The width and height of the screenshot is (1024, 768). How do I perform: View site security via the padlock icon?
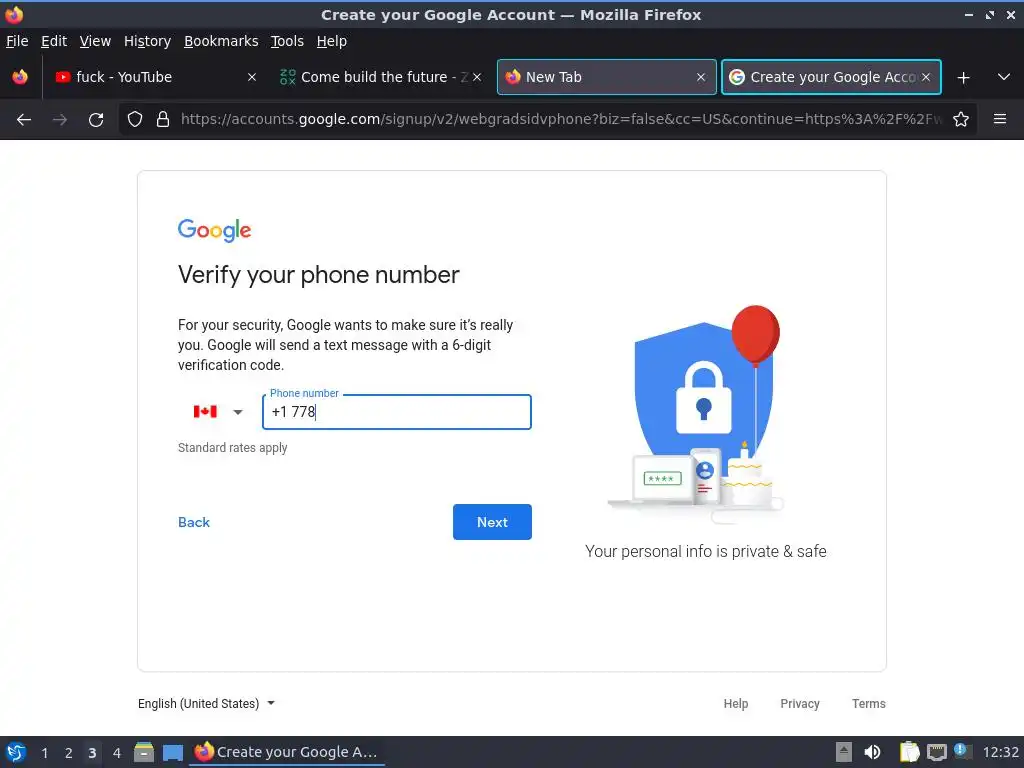pos(163,120)
